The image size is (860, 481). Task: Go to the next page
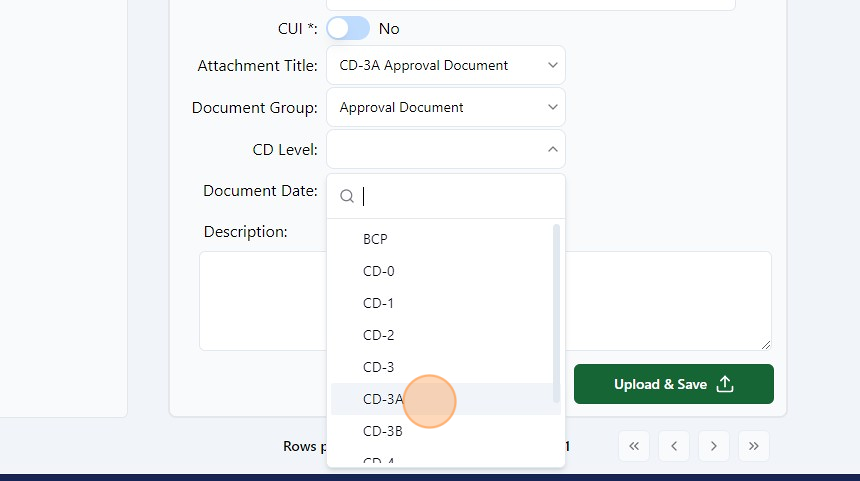pyautogui.click(x=714, y=445)
